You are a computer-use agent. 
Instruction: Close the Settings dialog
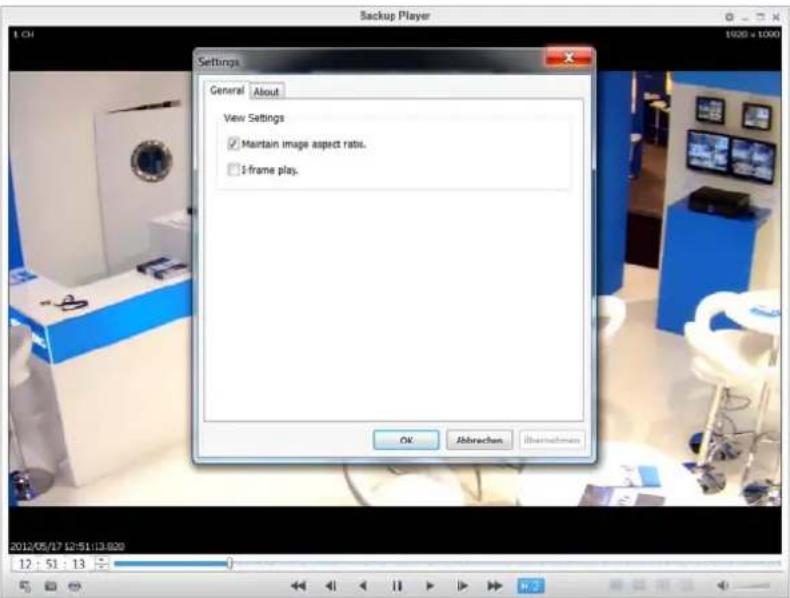(x=568, y=57)
